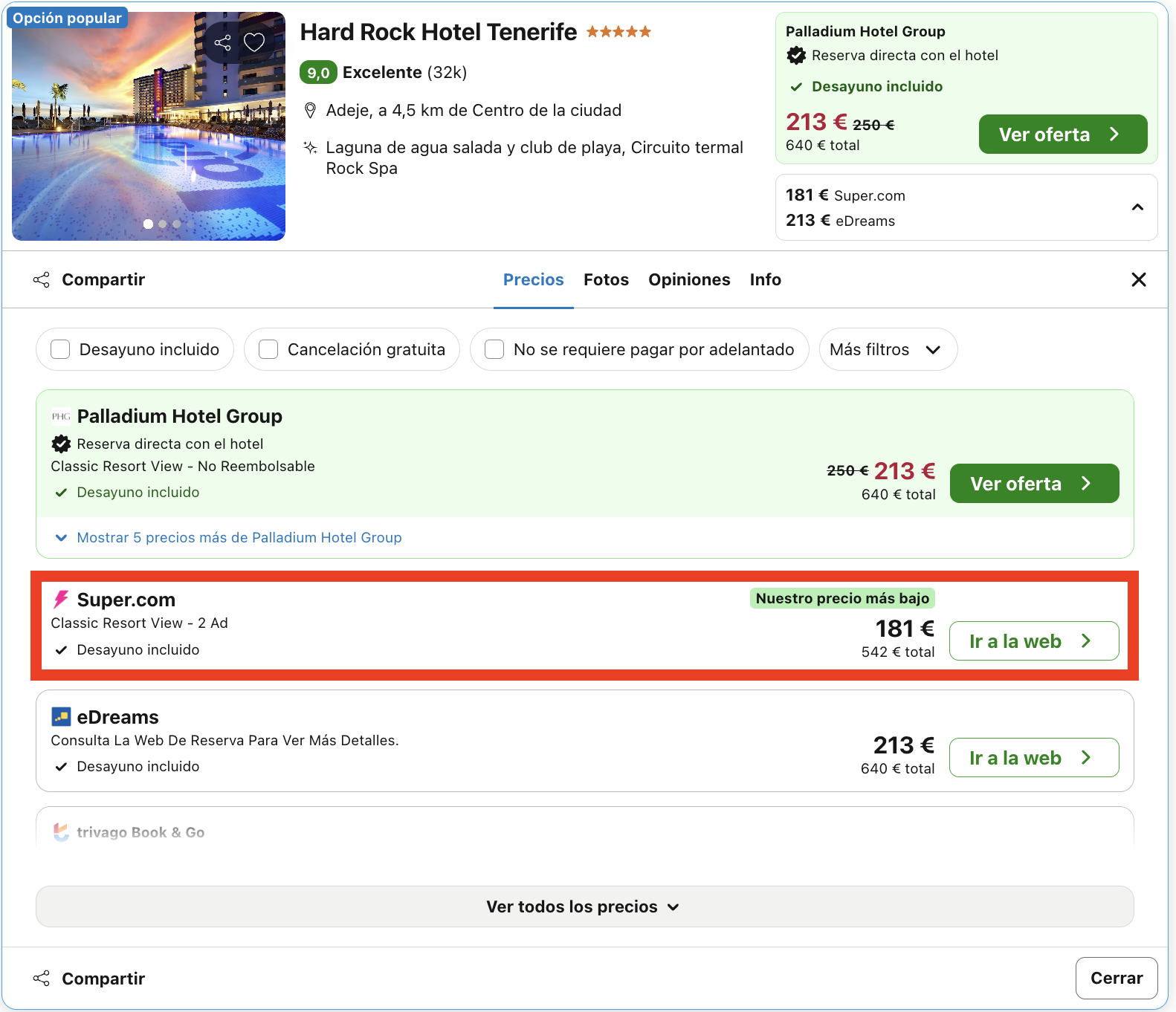Screen dimensions: 1176x1012
Task: Open the Fotos tab
Action: tap(607, 280)
